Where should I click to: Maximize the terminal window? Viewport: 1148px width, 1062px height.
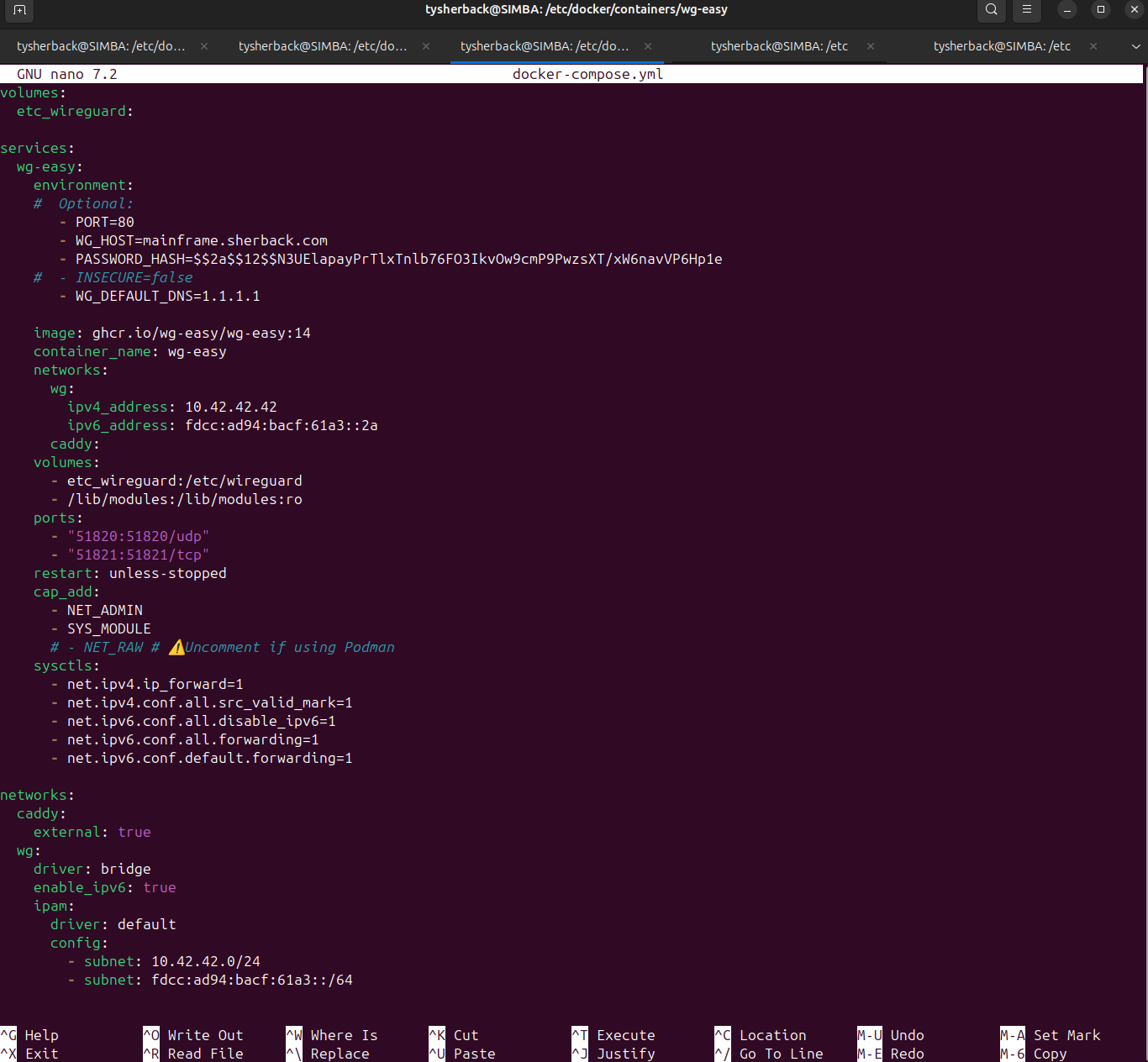1101,10
